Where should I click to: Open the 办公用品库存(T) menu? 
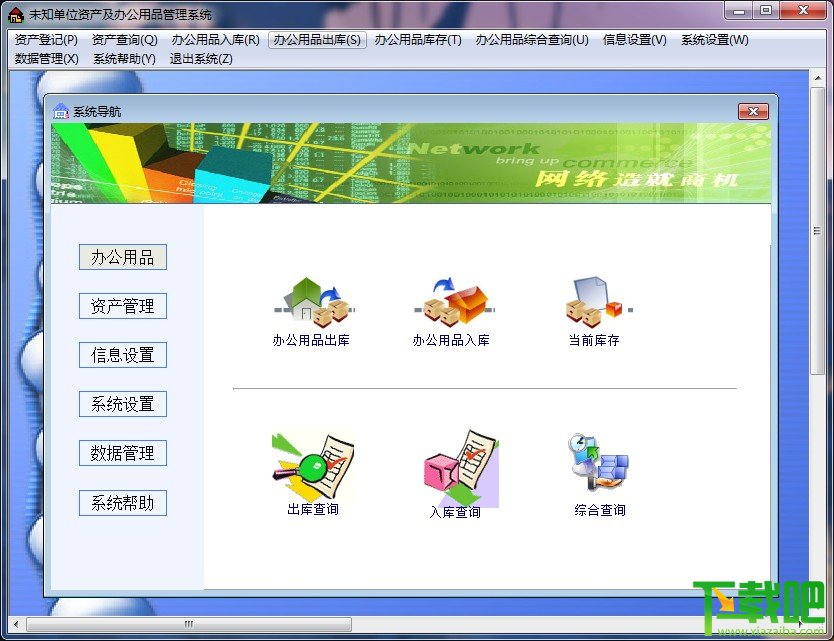(x=418, y=40)
